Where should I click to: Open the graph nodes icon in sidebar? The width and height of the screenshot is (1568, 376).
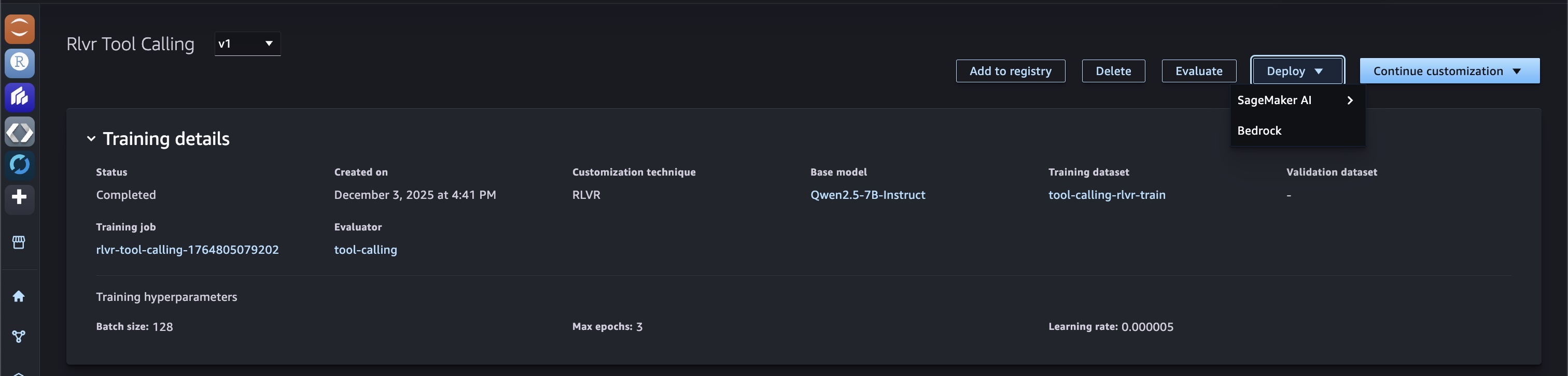tap(19, 337)
